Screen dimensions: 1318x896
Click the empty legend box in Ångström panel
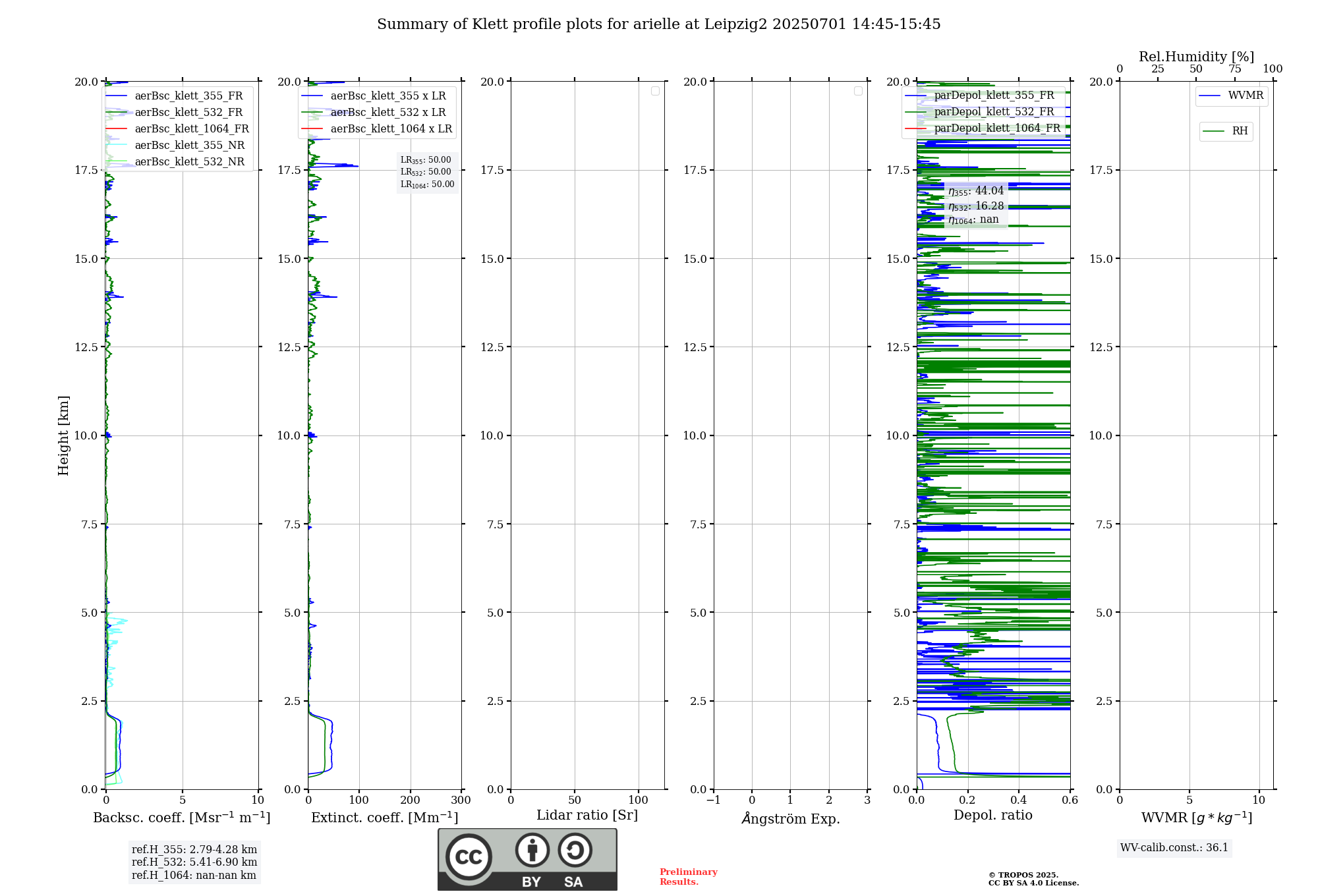click(x=858, y=91)
